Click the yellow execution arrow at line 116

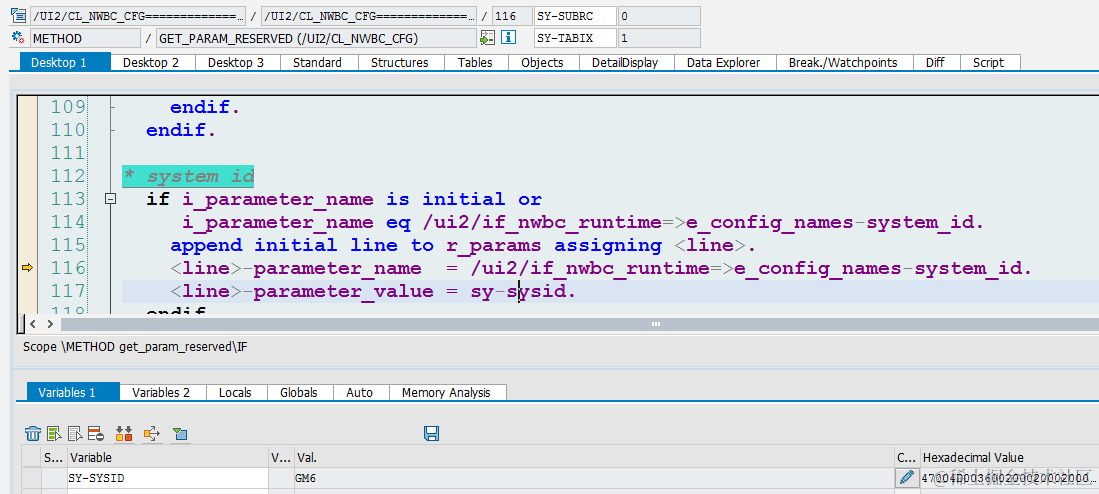point(28,268)
